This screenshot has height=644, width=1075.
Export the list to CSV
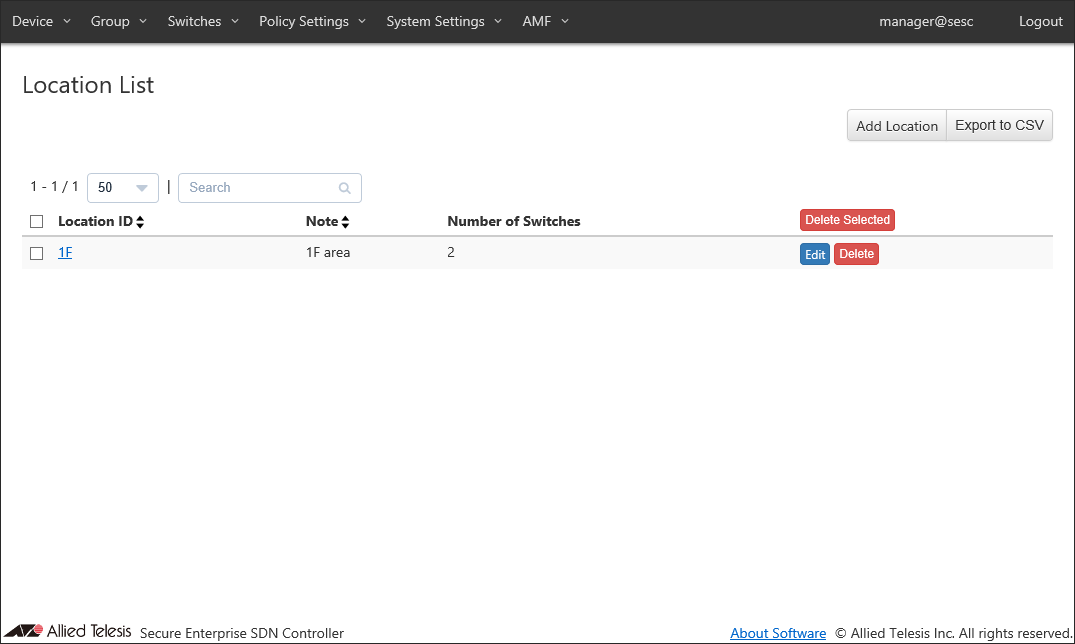click(999, 126)
